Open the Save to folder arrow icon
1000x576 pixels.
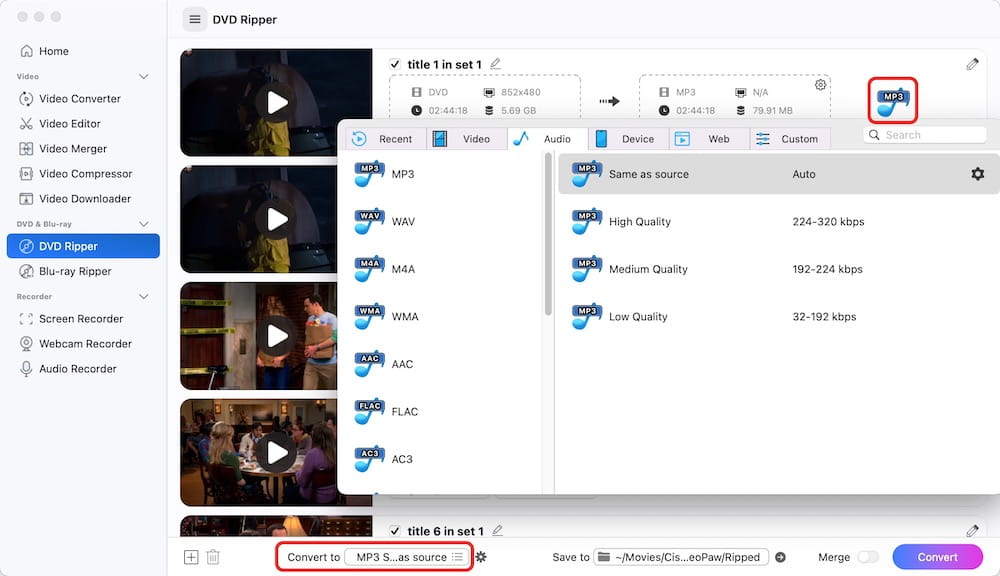(x=780, y=557)
